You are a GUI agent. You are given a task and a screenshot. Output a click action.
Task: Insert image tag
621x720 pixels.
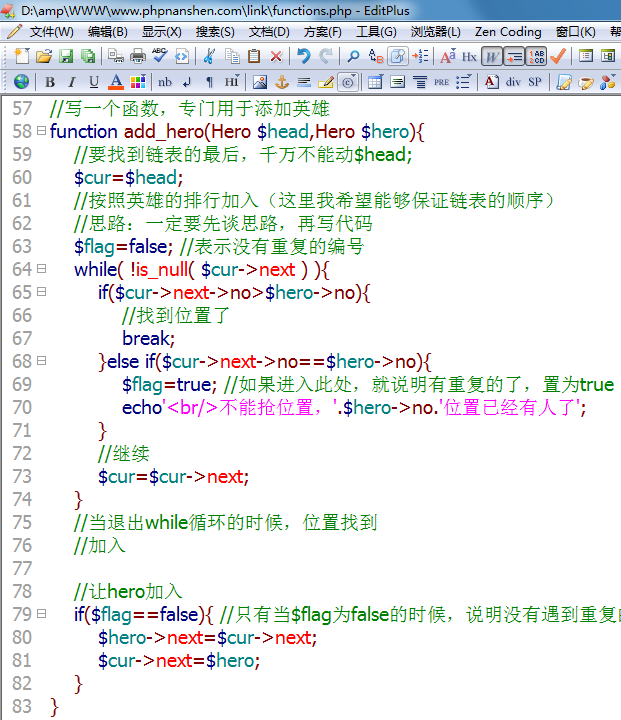pos(260,82)
